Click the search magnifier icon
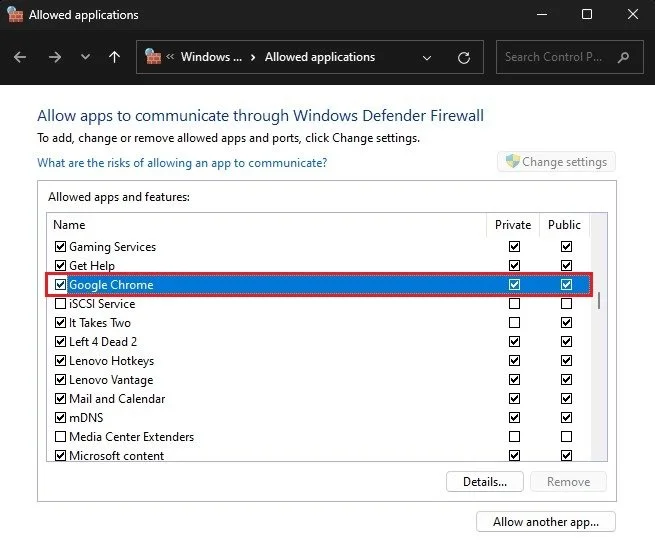 click(623, 57)
